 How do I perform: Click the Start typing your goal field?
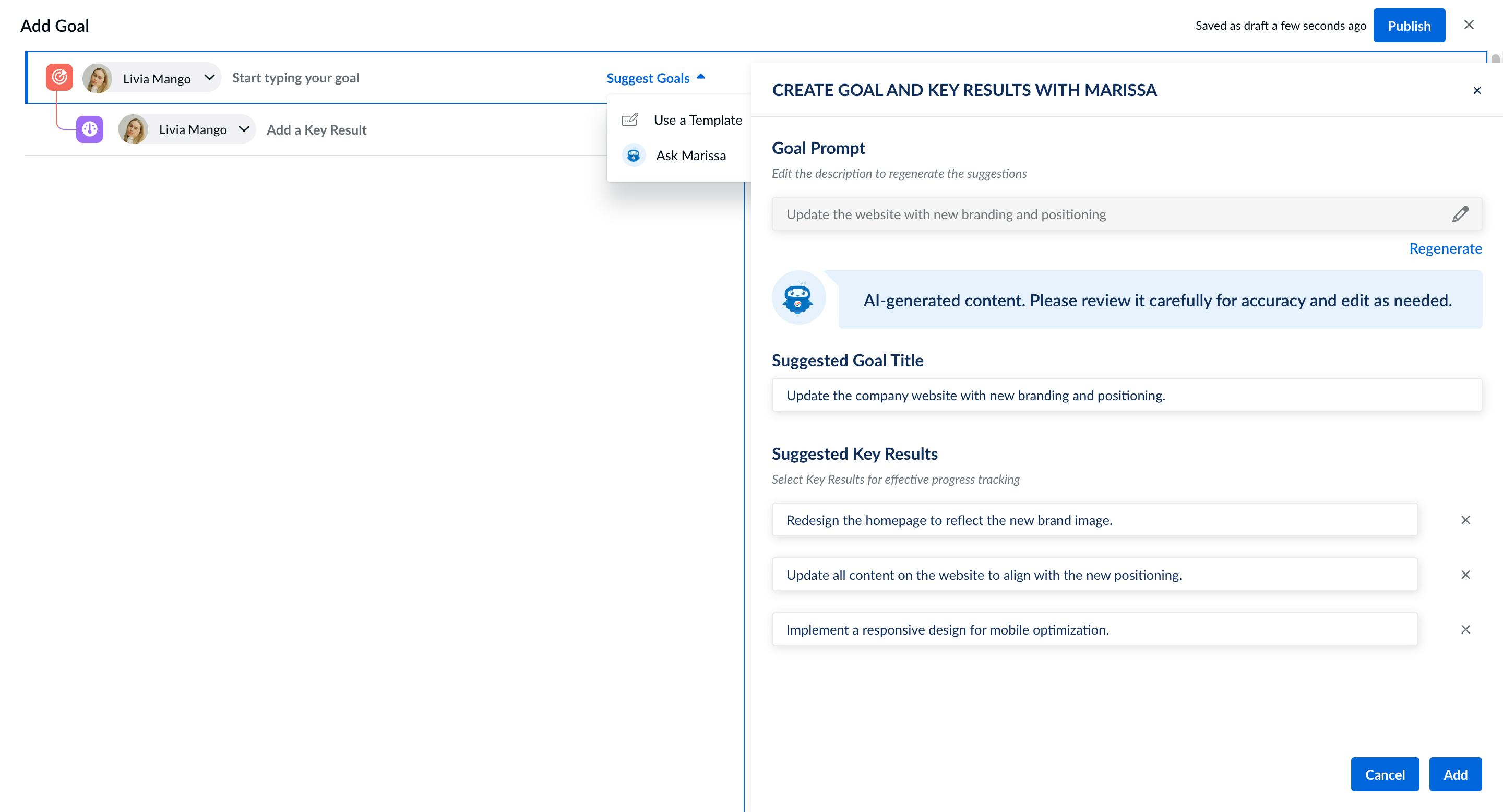[x=295, y=77]
